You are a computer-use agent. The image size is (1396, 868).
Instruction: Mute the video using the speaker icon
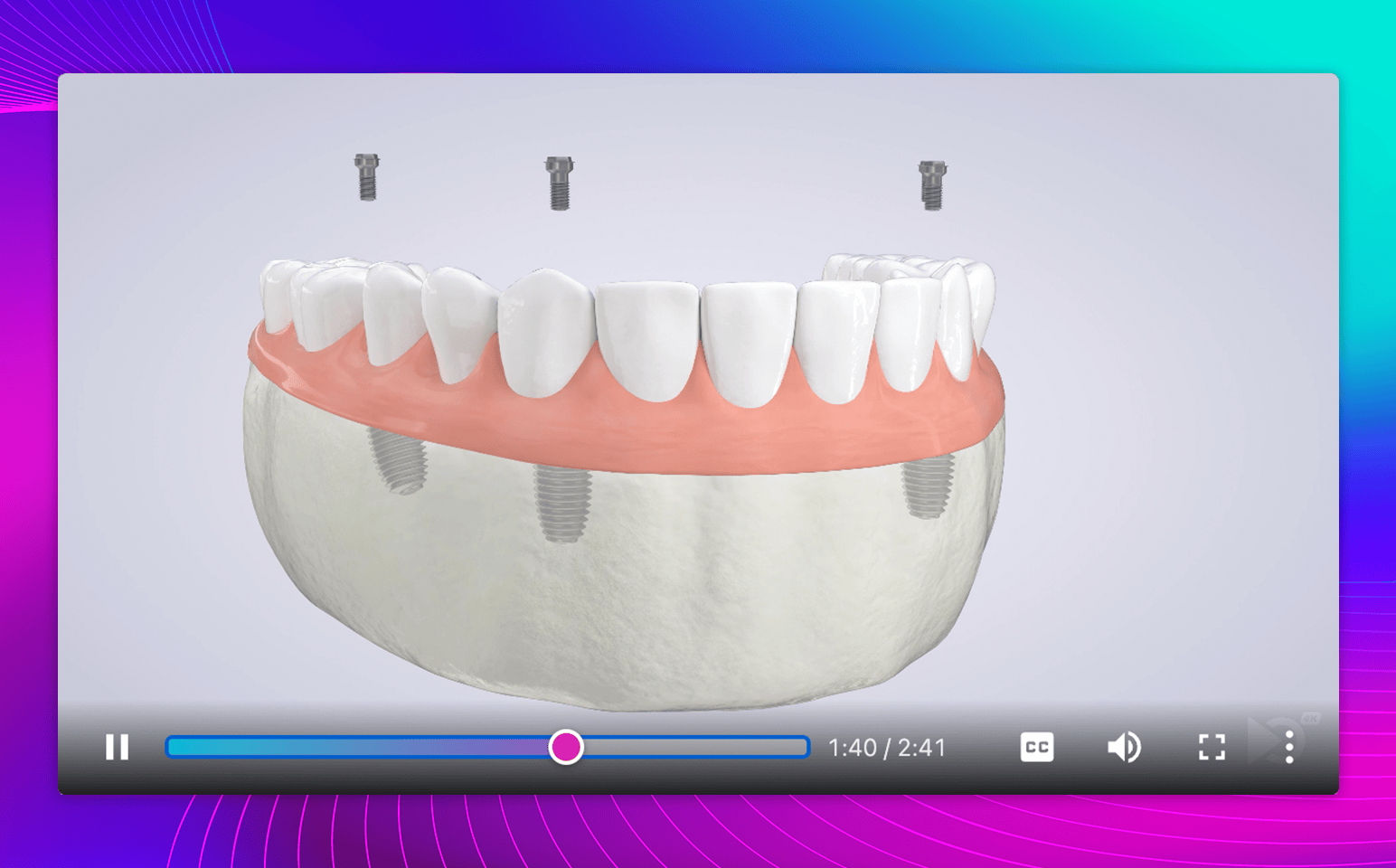pyautogui.click(x=1124, y=747)
